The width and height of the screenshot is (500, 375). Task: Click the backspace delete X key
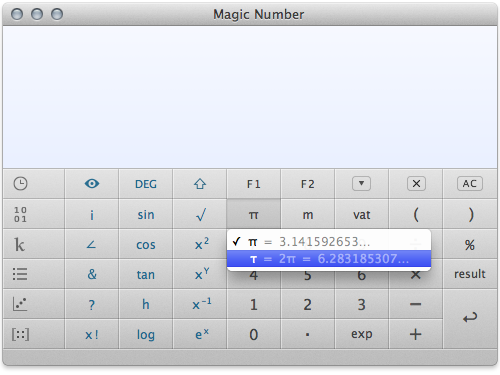[x=416, y=184]
